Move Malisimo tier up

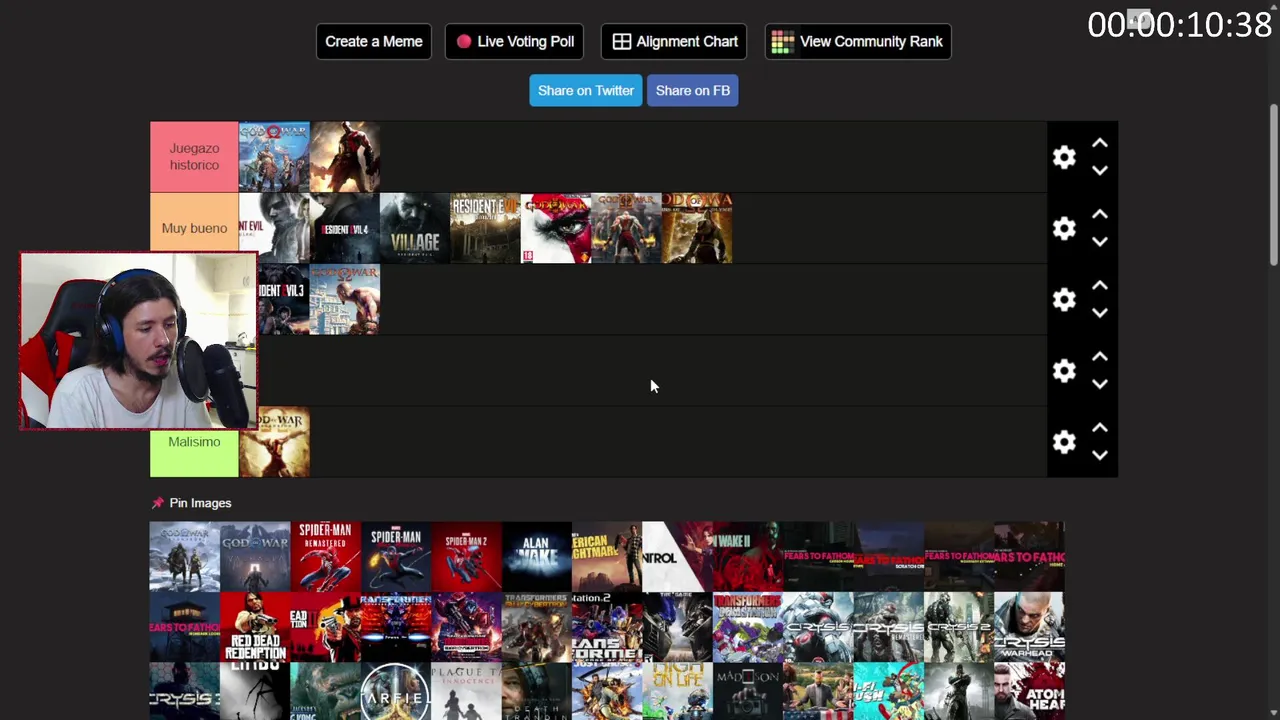click(x=1100, y=428)
